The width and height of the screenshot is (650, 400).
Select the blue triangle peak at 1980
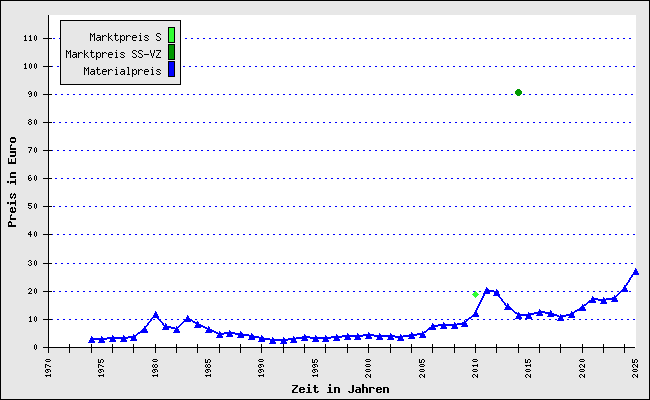pyautogui.click(x=155, y=315)
